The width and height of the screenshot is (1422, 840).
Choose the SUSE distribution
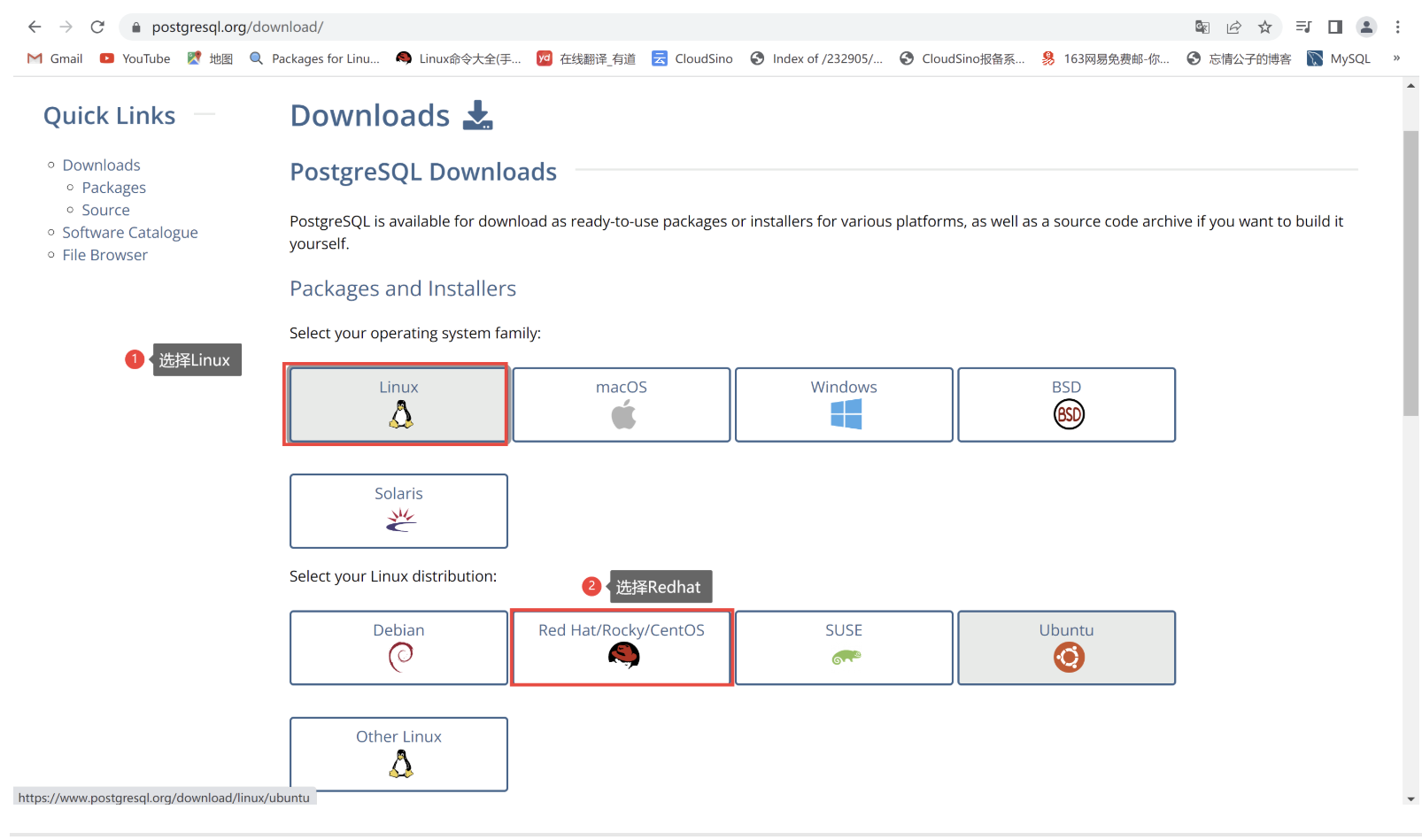[x=844, y=648]
